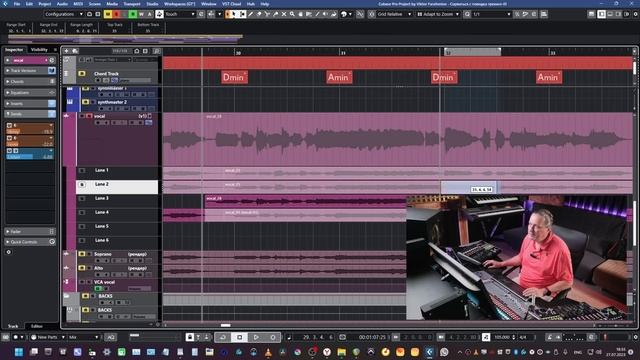Viewport: 640px width, 360px height.
Task: Open the track presets icon beside Add Track
Action: point(75,51)
